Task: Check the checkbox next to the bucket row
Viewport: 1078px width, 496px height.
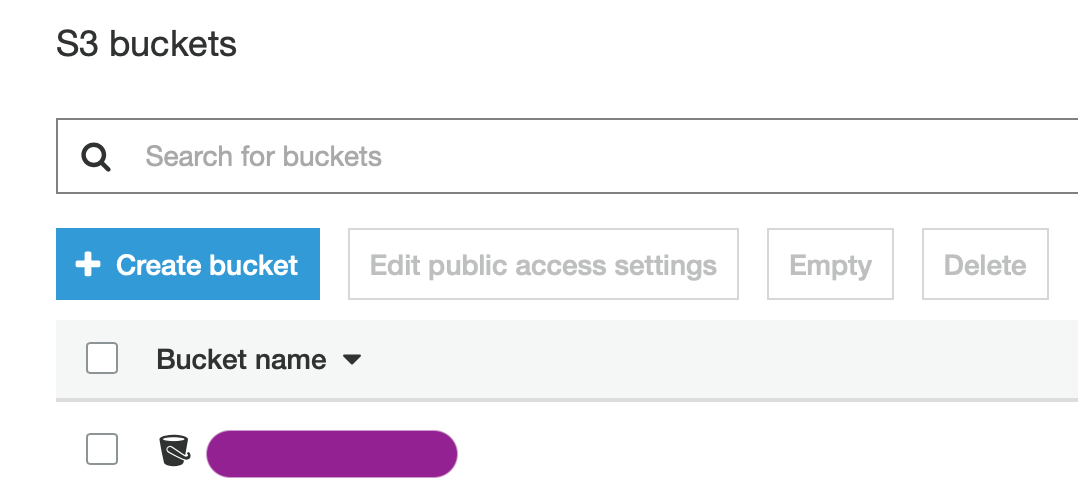Action: (x=102, y=449)
